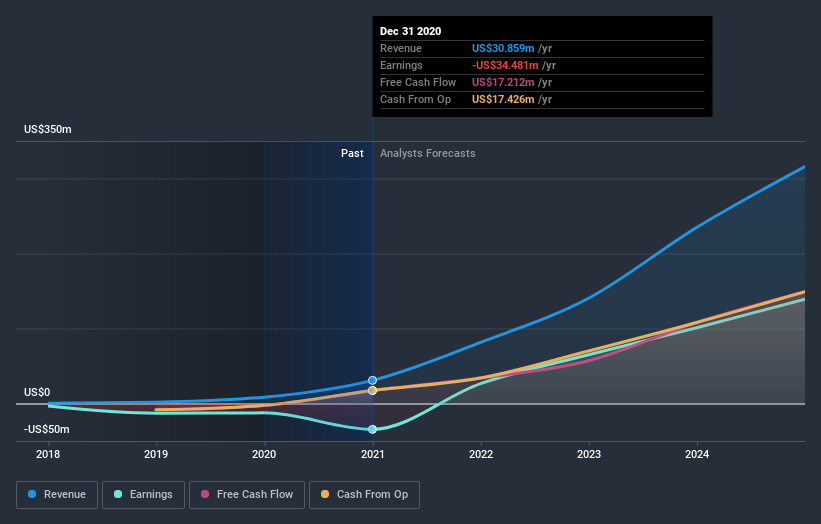This screenshot has height=524, width=821.
Task: Click the 2023 x-axis label
Action: tap(589, 454)
